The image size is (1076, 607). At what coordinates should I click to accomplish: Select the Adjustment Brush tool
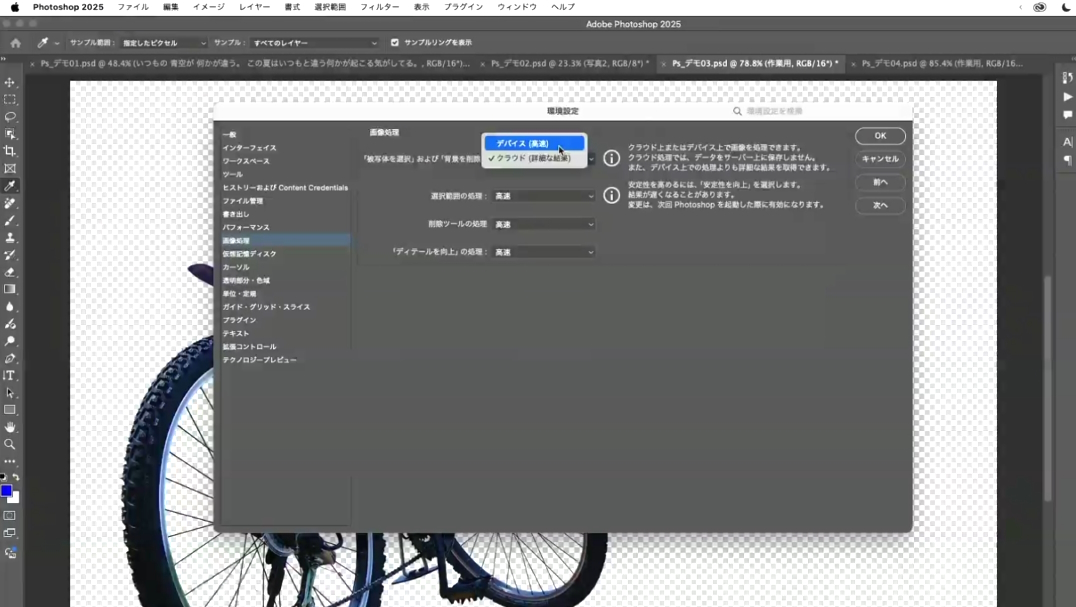point(10,324)
